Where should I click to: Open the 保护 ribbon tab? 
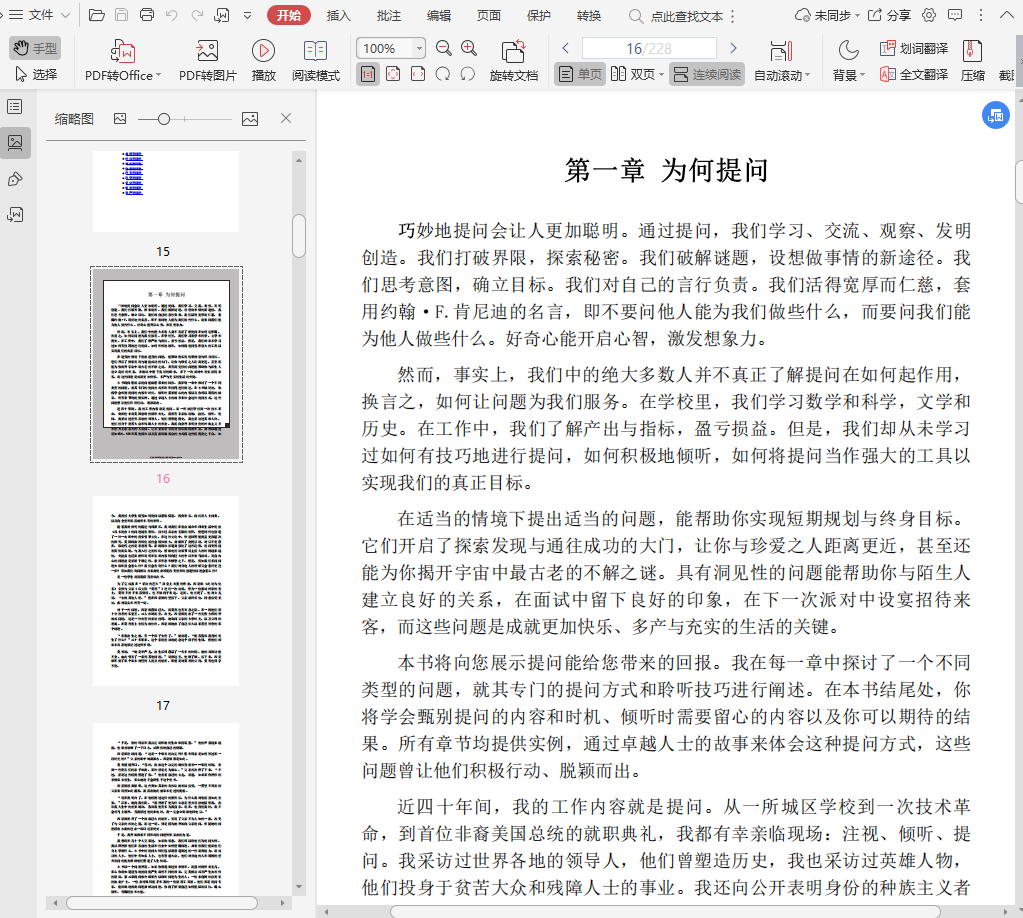[538, 15]
